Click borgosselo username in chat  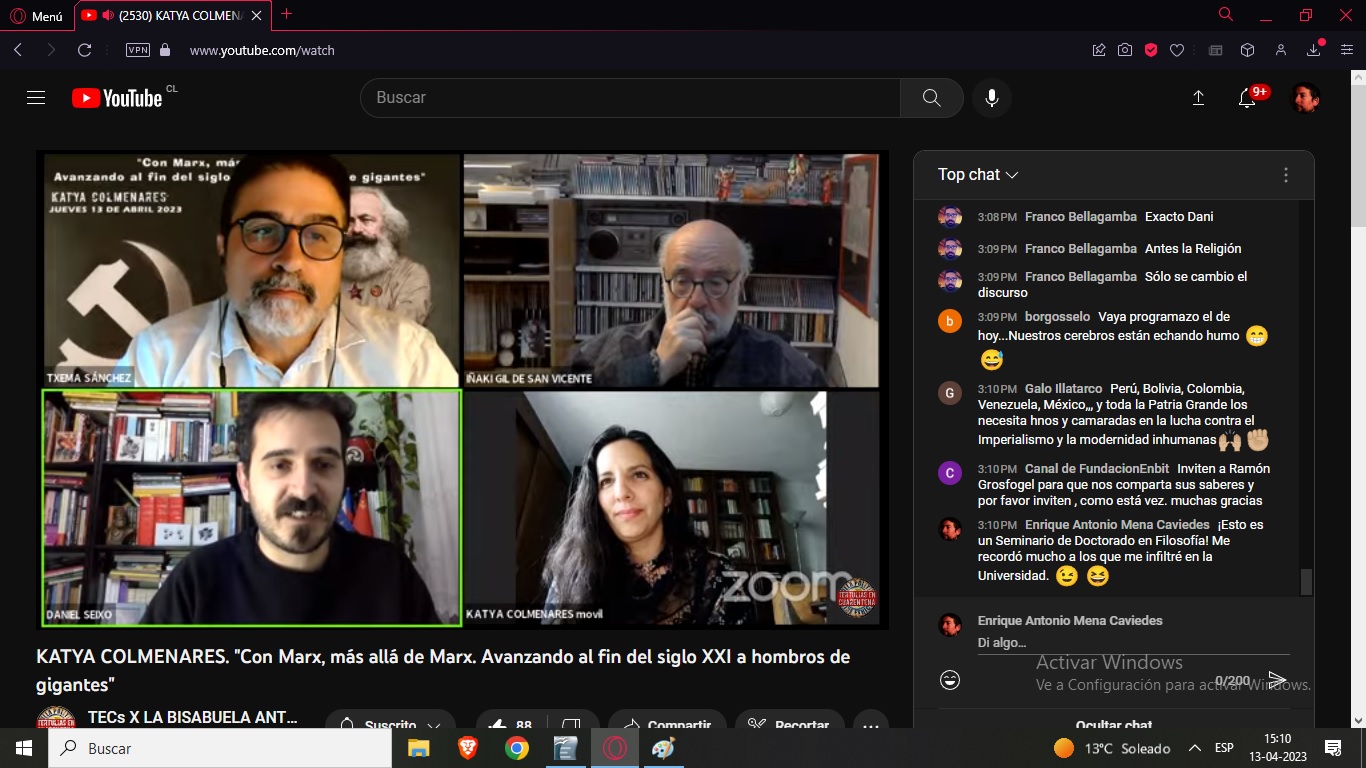(x=1058, y=317)
